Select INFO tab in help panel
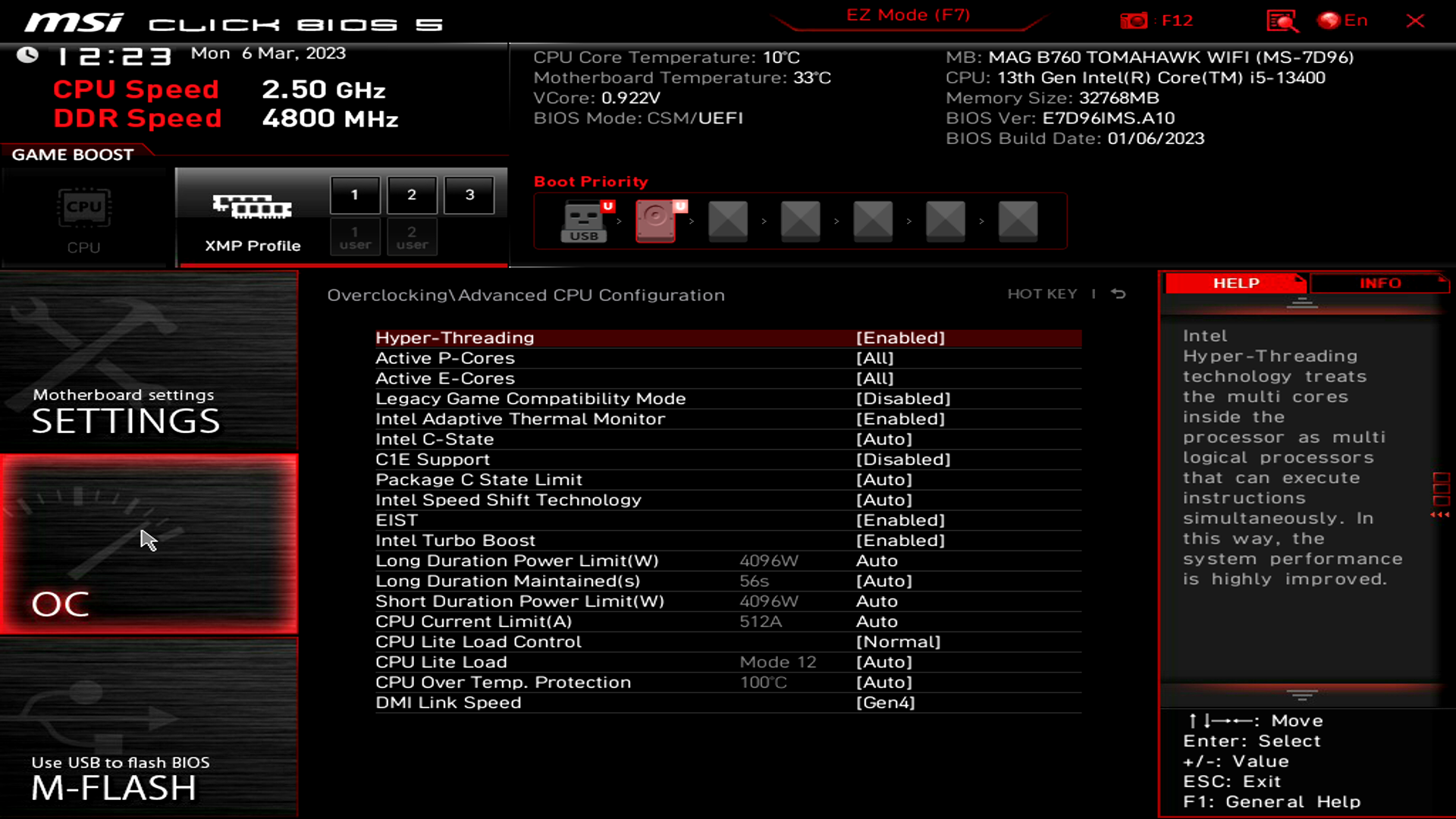Viewport: 1456px width, 819px height. 1380,283
